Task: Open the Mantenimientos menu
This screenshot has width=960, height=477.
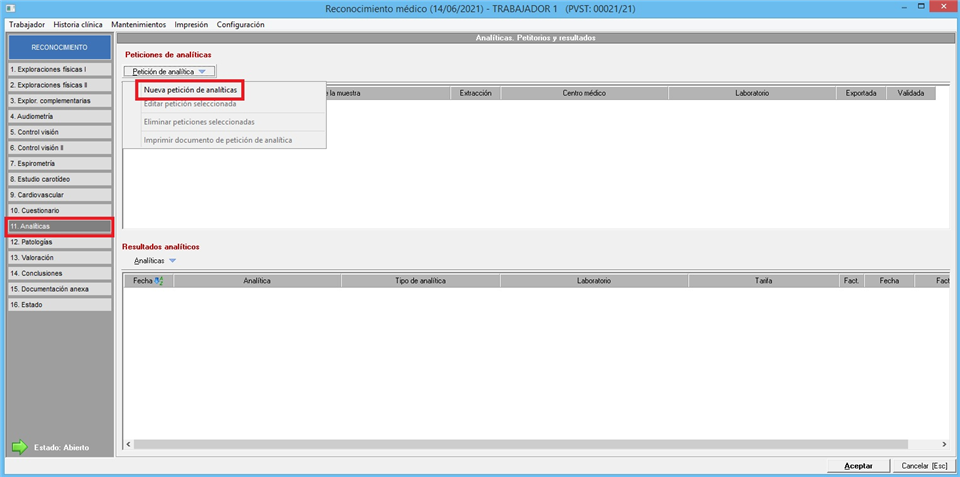Action: (138, 24)
